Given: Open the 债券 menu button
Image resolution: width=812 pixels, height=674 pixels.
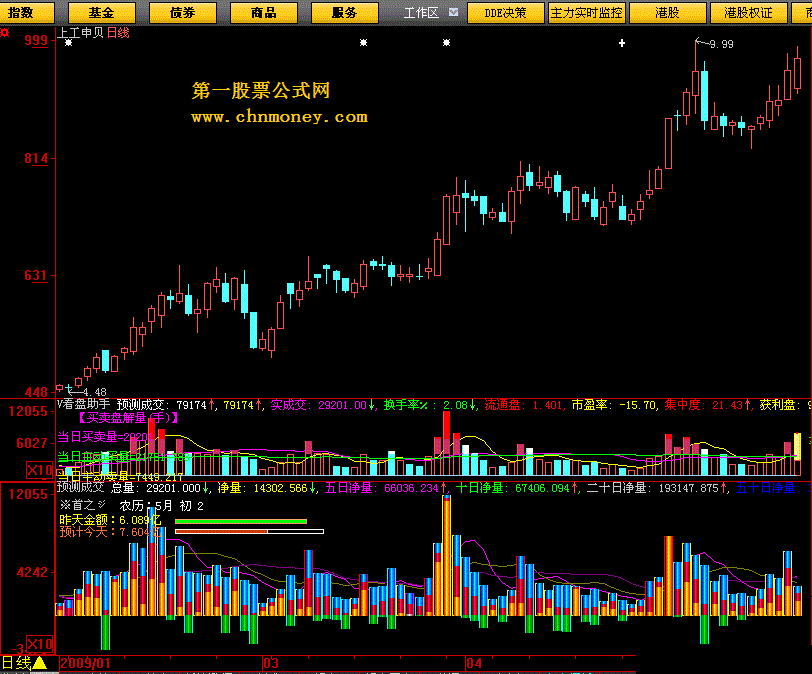Looking at the screenshot, I should [x=183, y=12].
